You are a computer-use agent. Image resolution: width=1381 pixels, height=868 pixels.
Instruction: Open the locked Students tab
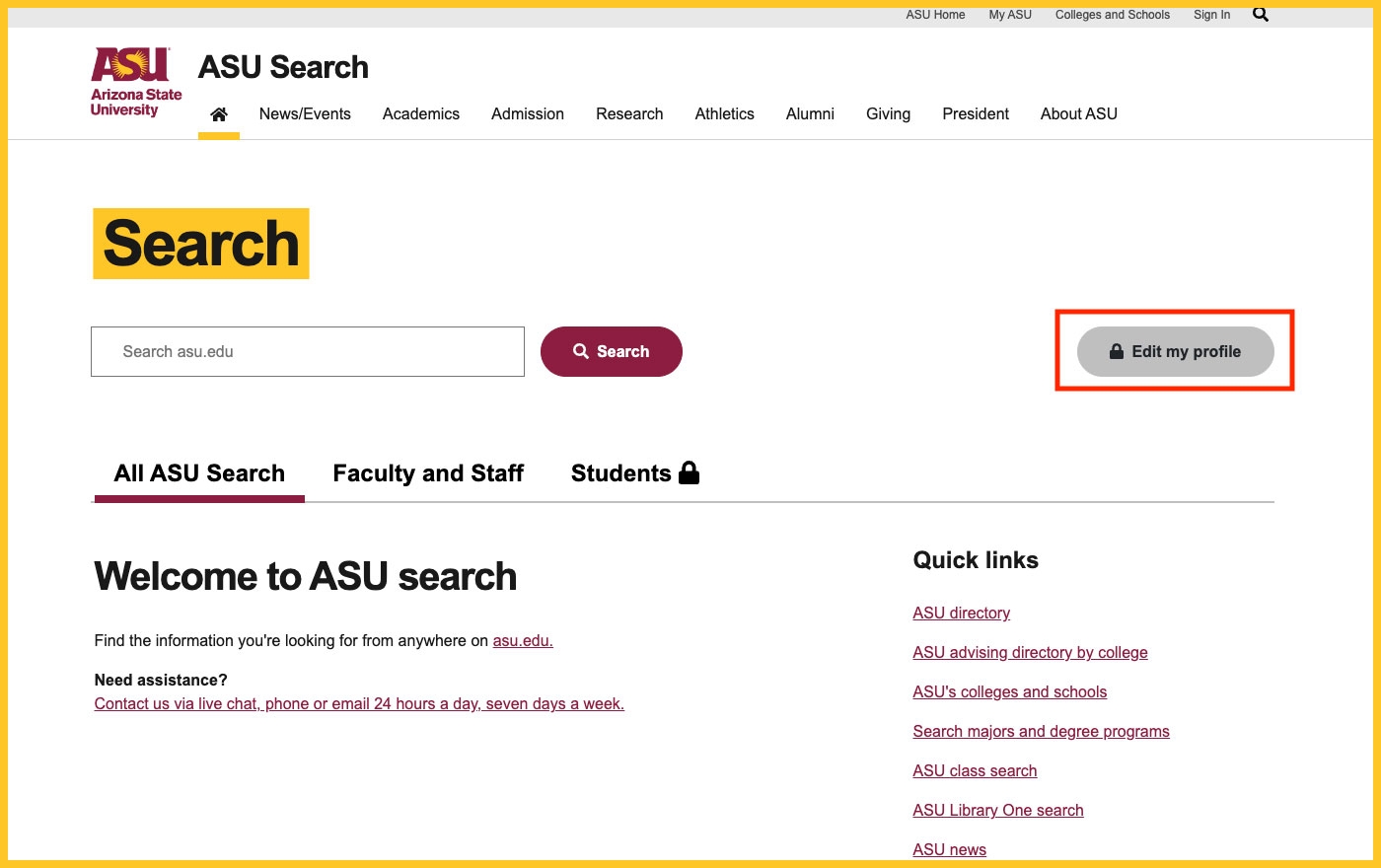click(x=634, y=473)
